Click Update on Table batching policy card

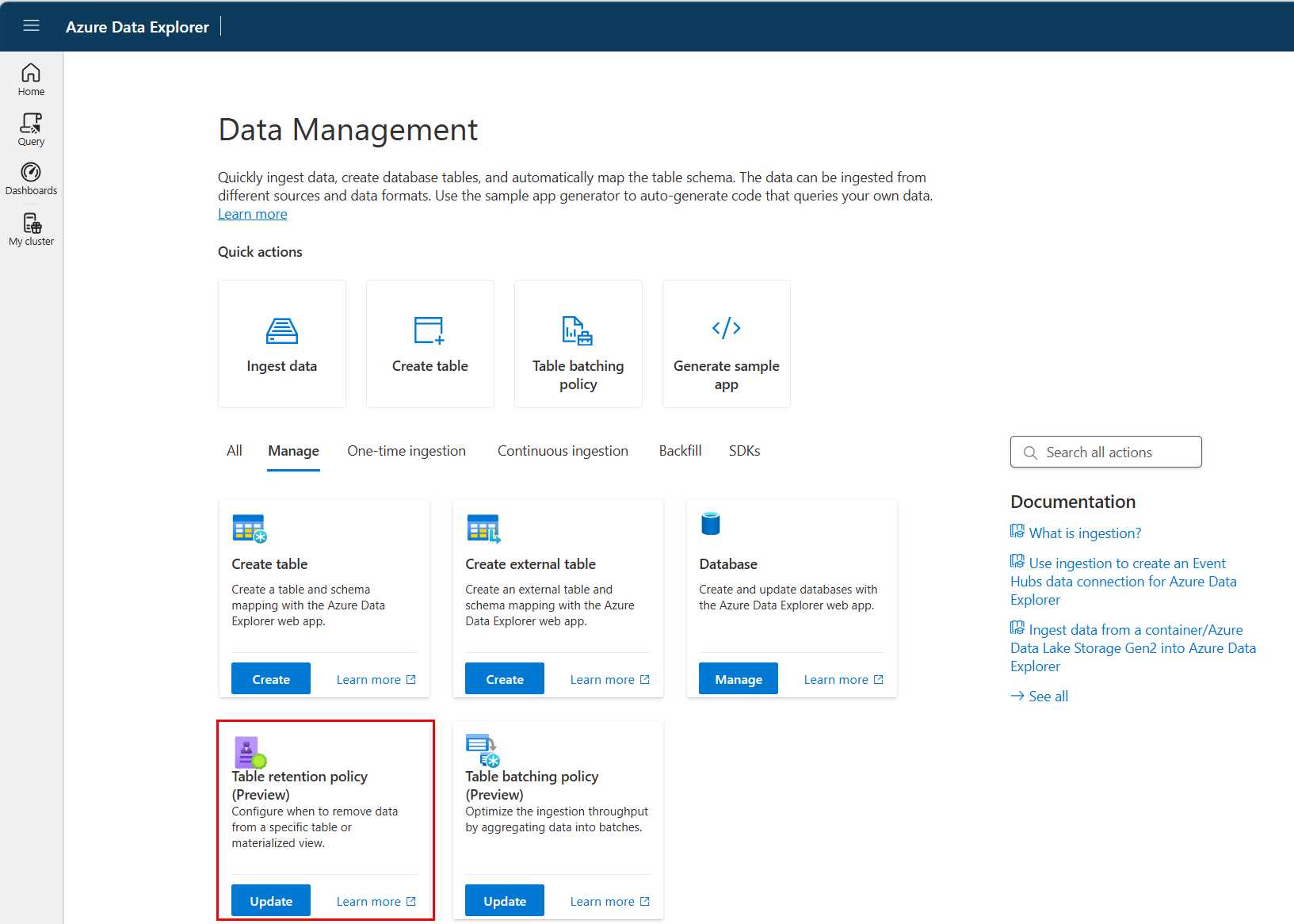pos(505,901)
